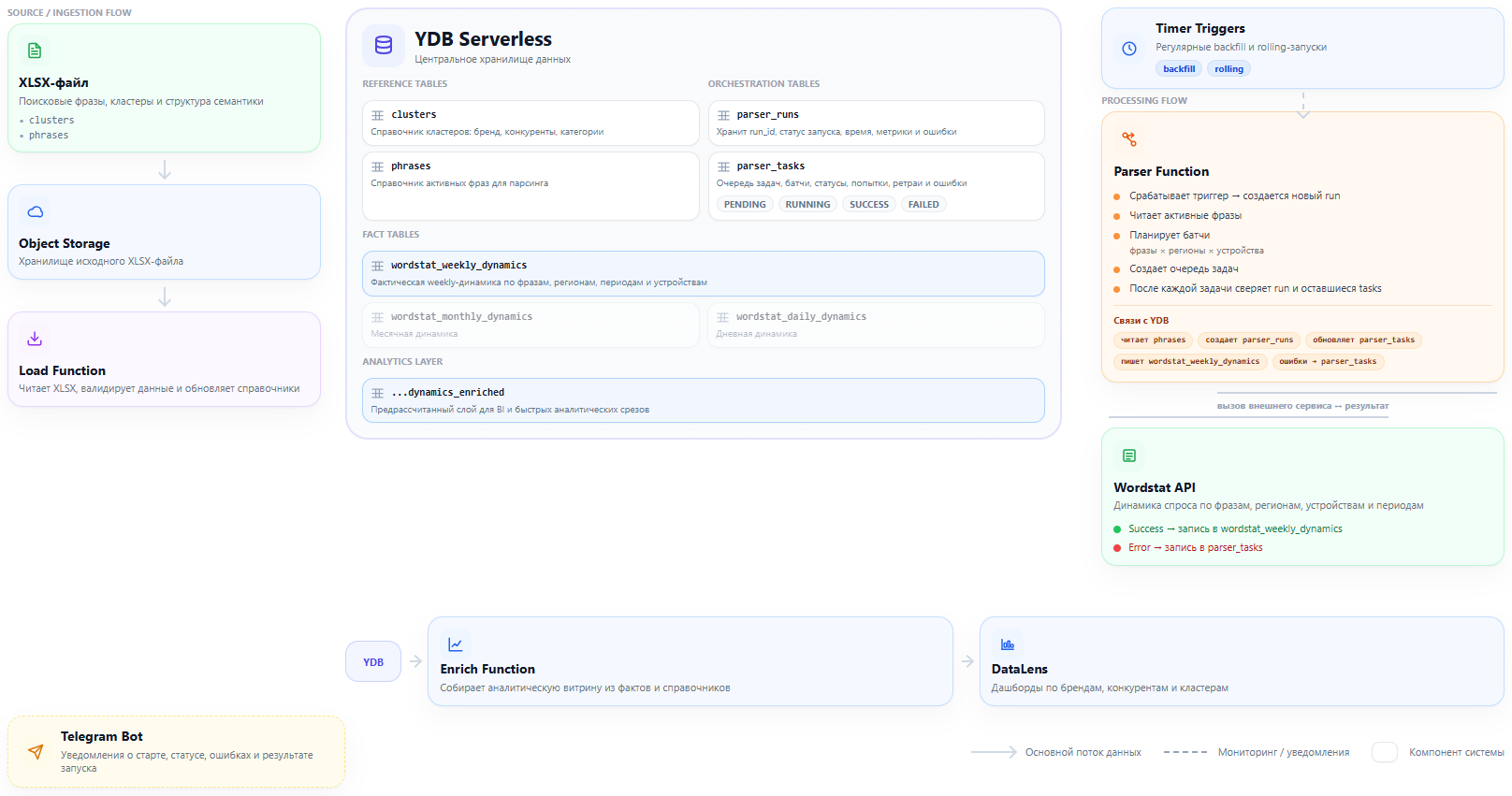Viewport: 1512px width, 796px height.
Task: Click the 'phrases' bullet in XLSX card
Action: click(49, 135)
